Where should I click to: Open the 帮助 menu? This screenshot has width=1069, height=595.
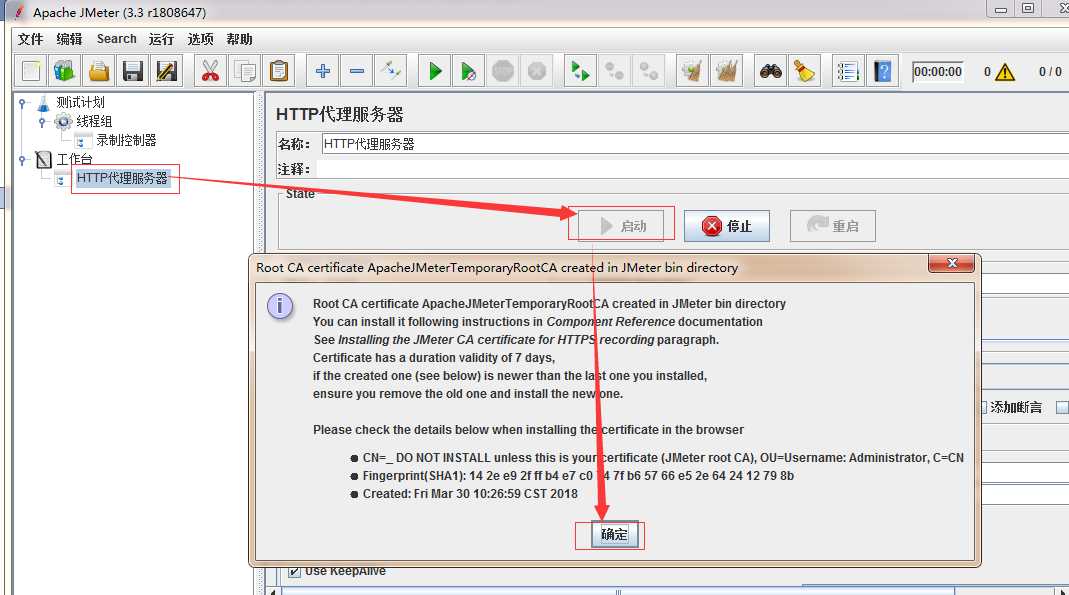pos(239,39)
